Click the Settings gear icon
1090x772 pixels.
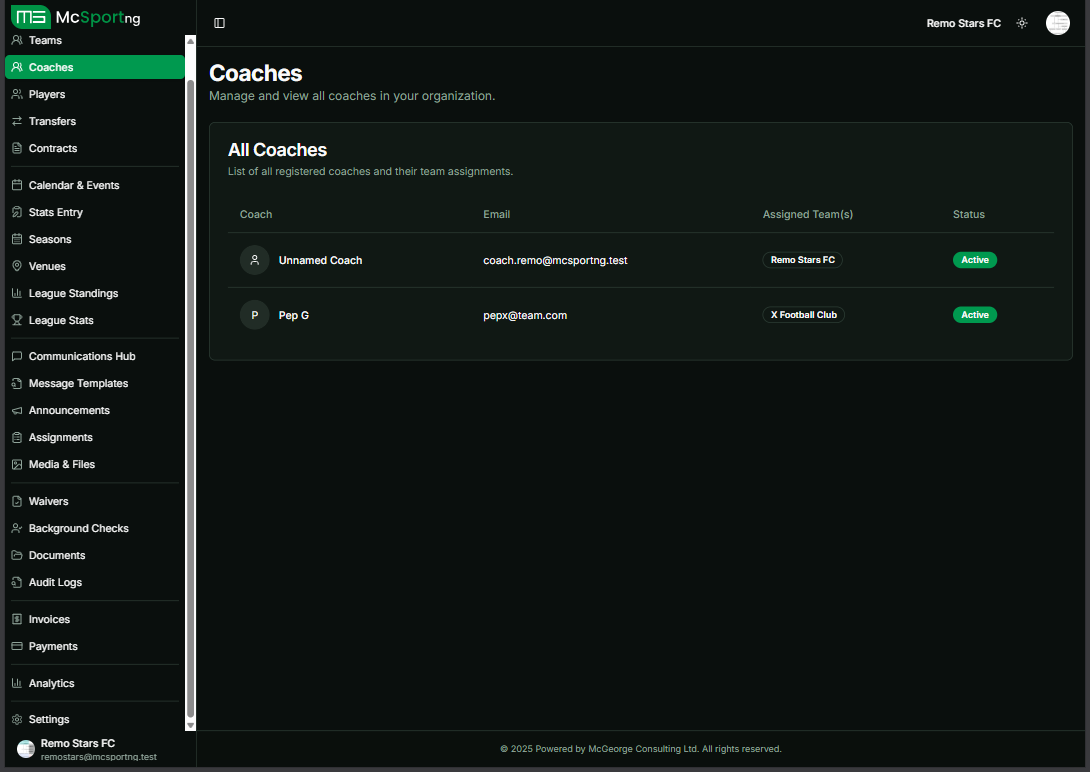[x=17, y=719]
